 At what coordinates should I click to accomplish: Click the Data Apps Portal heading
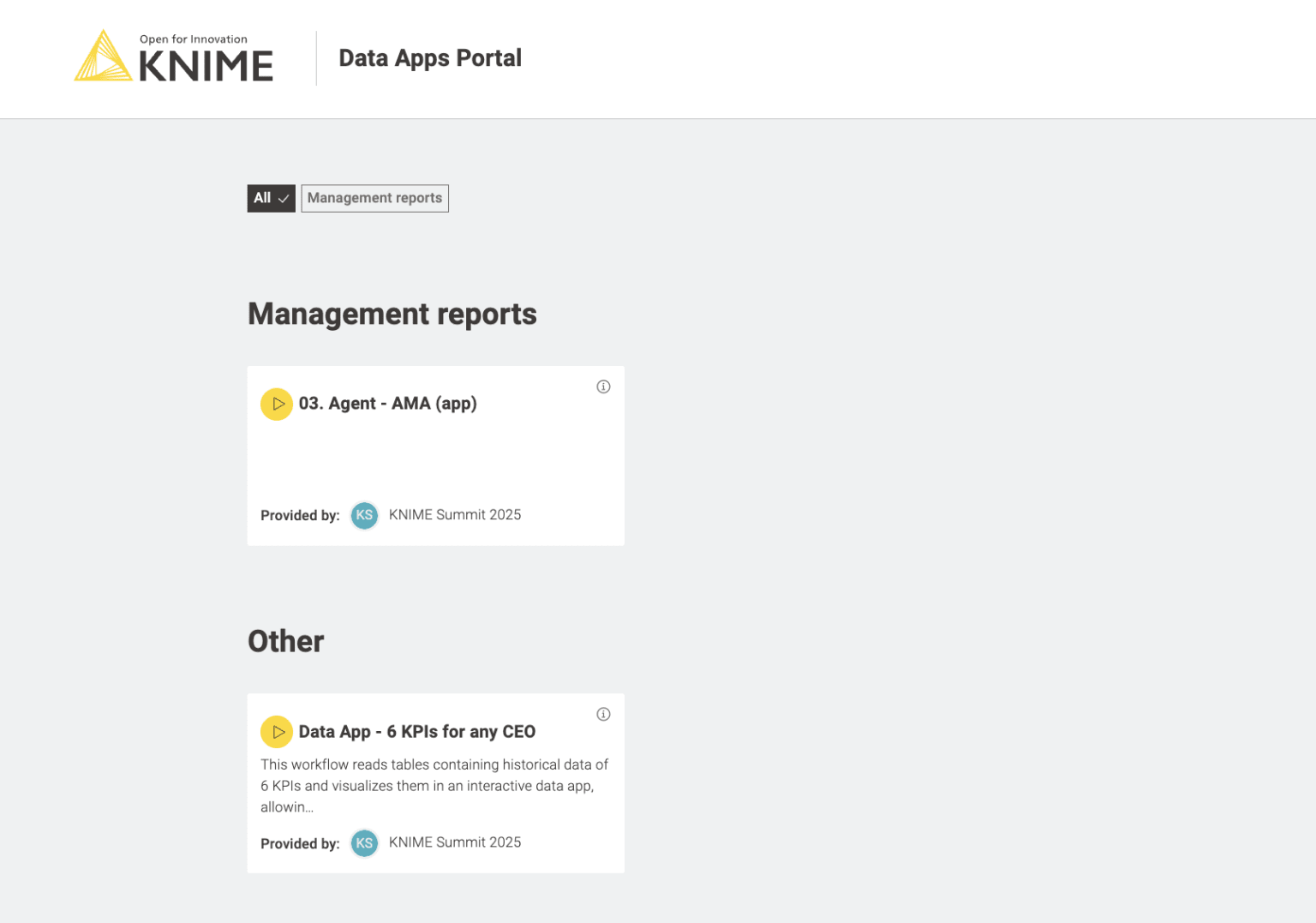point(430,58)
